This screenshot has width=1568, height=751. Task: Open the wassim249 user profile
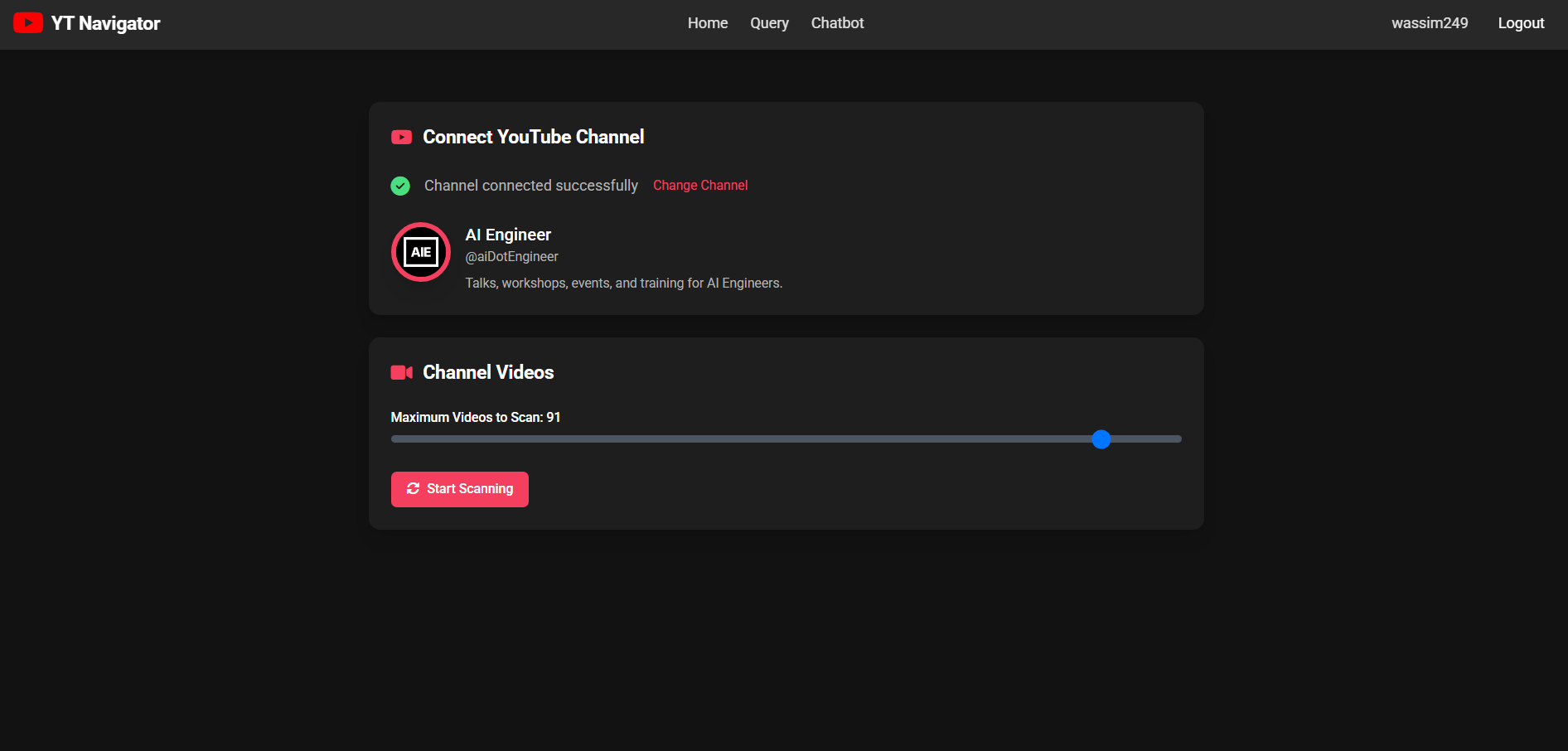pos(1430,23)
